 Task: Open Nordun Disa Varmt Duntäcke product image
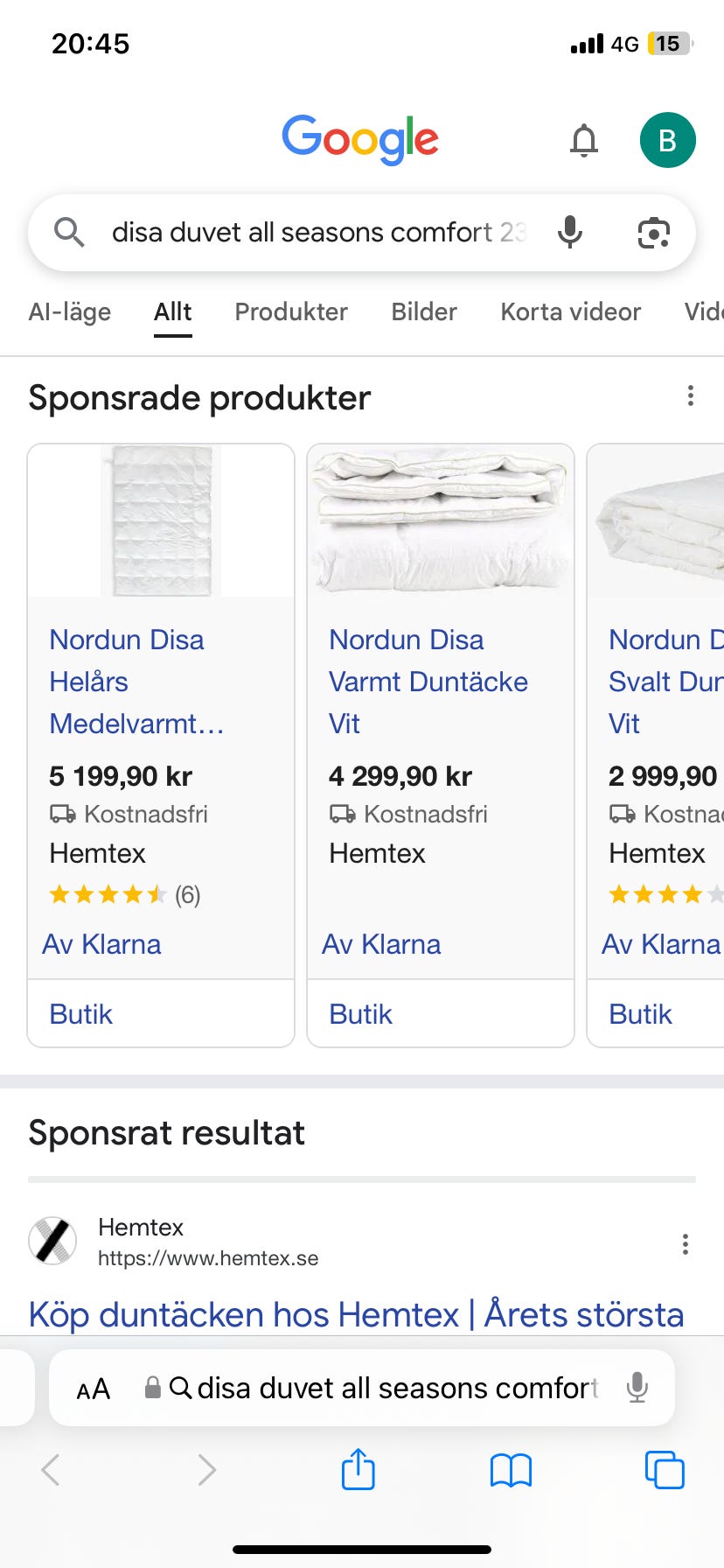[441, 521]
